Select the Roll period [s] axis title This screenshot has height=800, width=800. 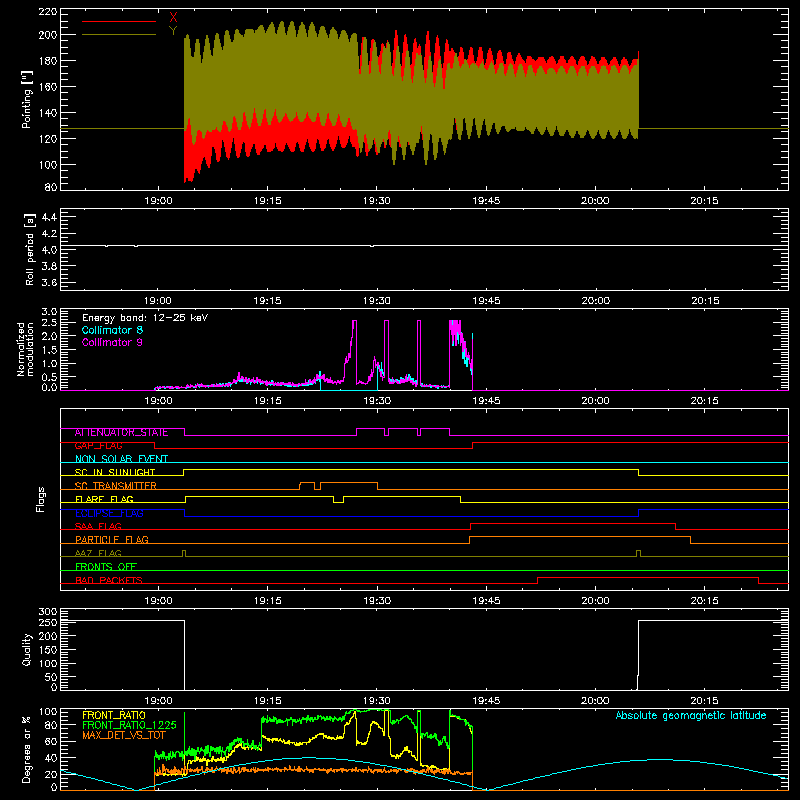click(30, 249)
